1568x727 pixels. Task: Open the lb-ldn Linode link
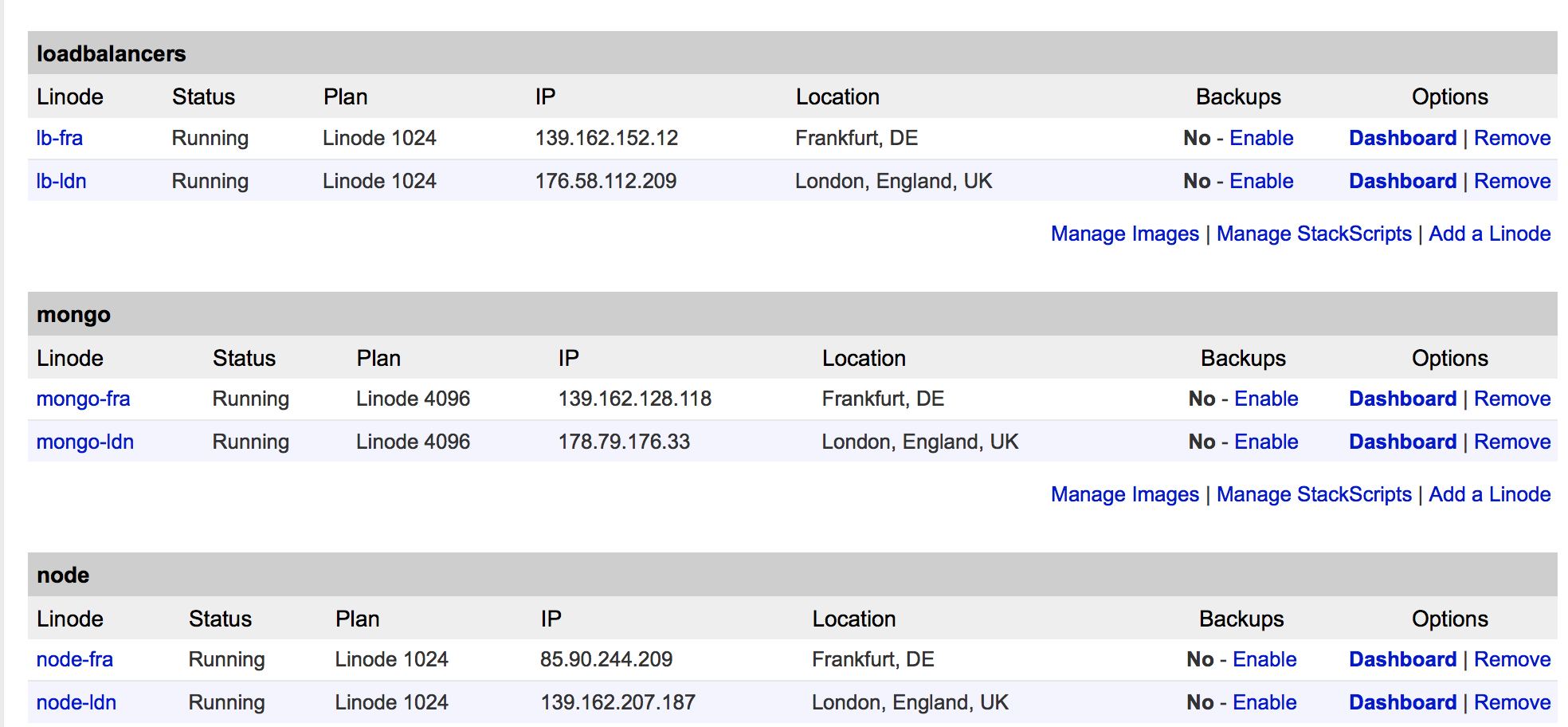(61, 181)
